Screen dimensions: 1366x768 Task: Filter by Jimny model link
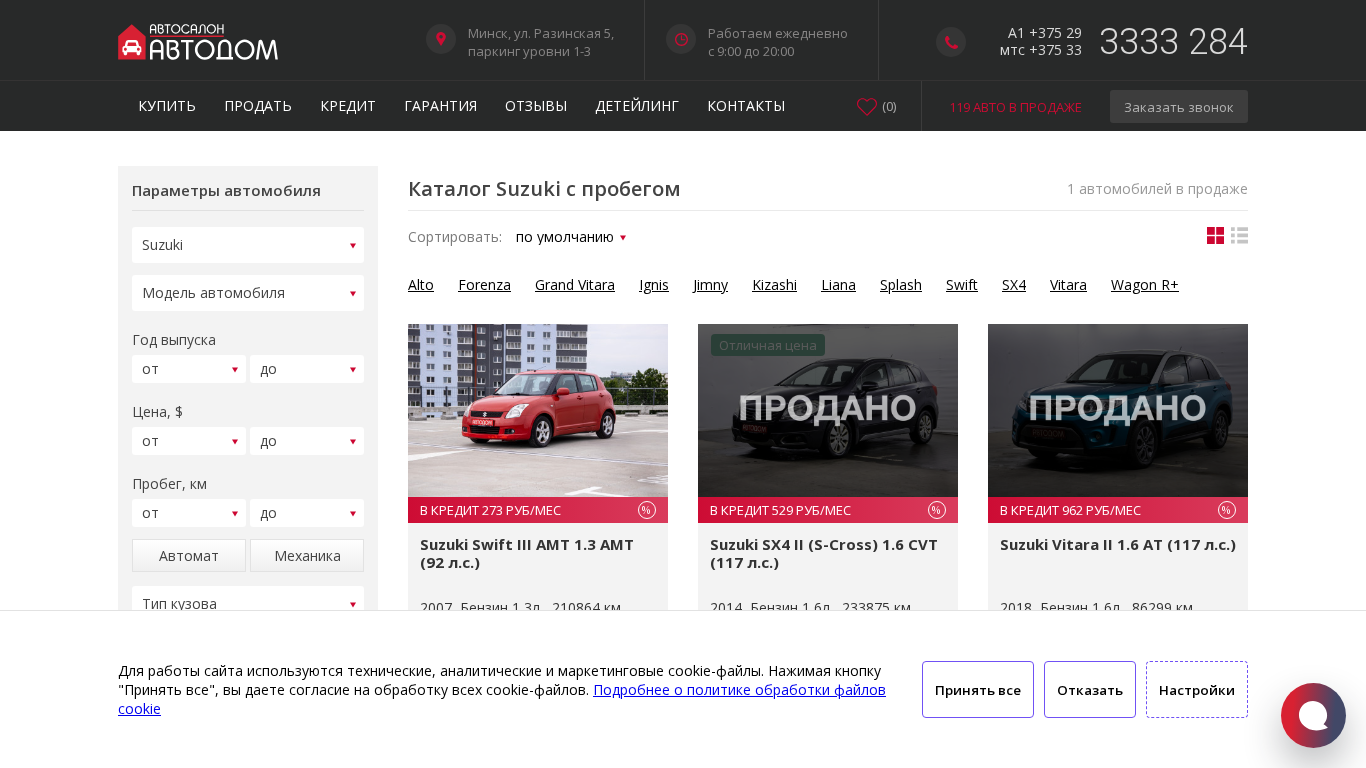711,285
